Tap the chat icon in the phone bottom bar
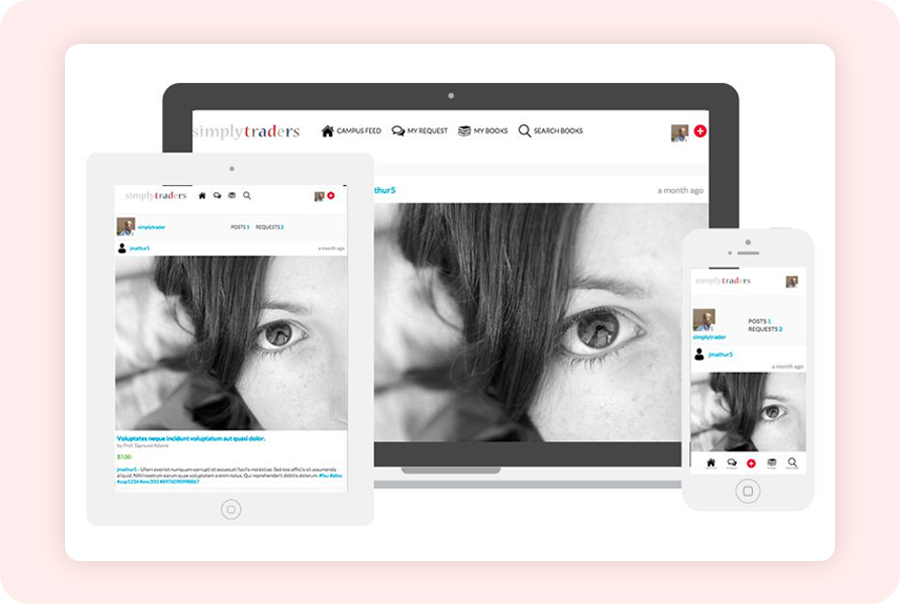This screenshot has width=900, height=604. point(732,463)
